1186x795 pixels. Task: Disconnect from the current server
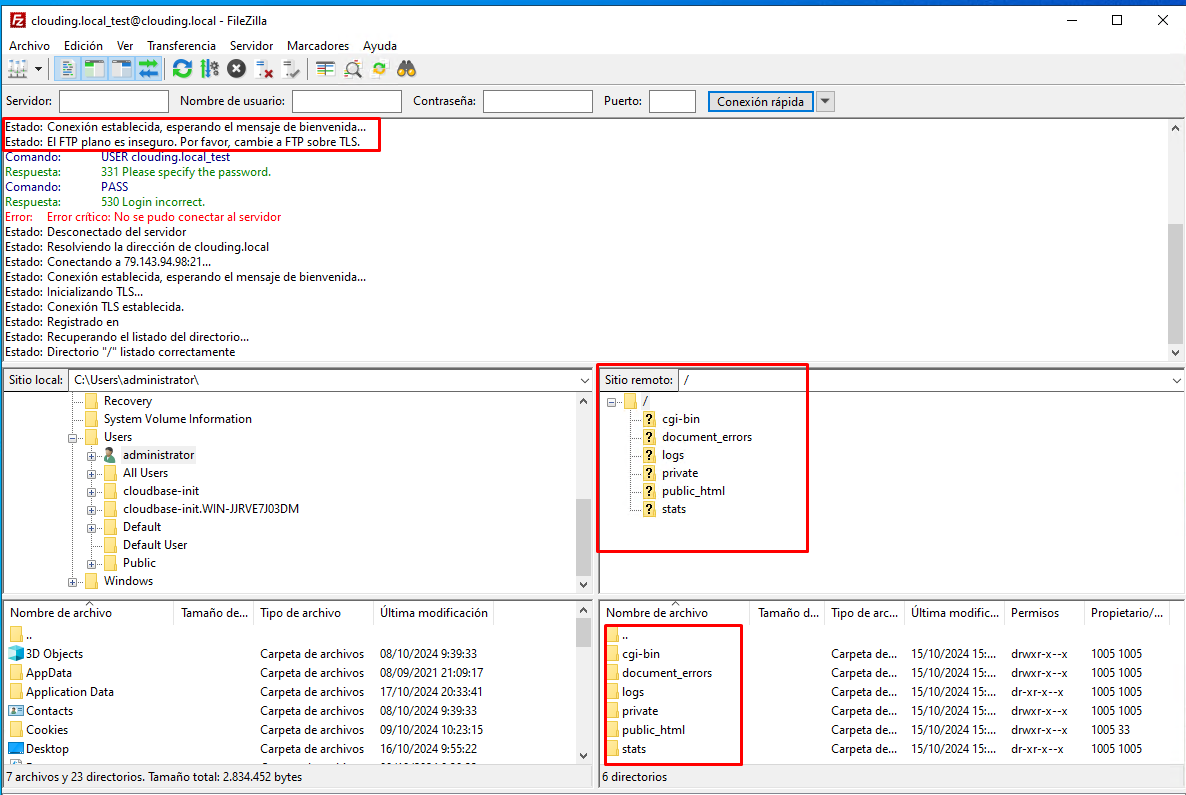[x=264, y=70]
